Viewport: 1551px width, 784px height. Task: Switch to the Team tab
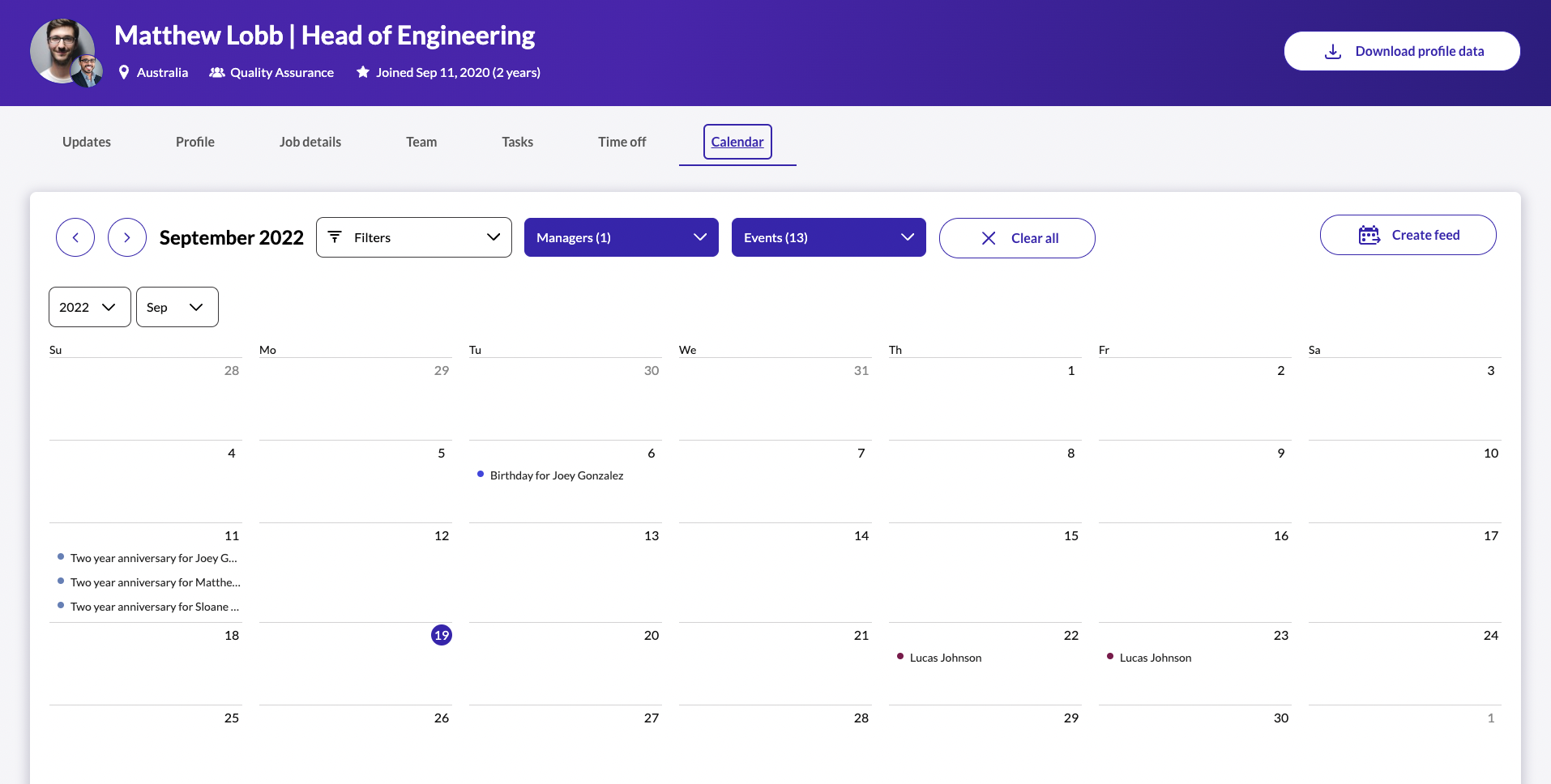[x=421, y=142]
